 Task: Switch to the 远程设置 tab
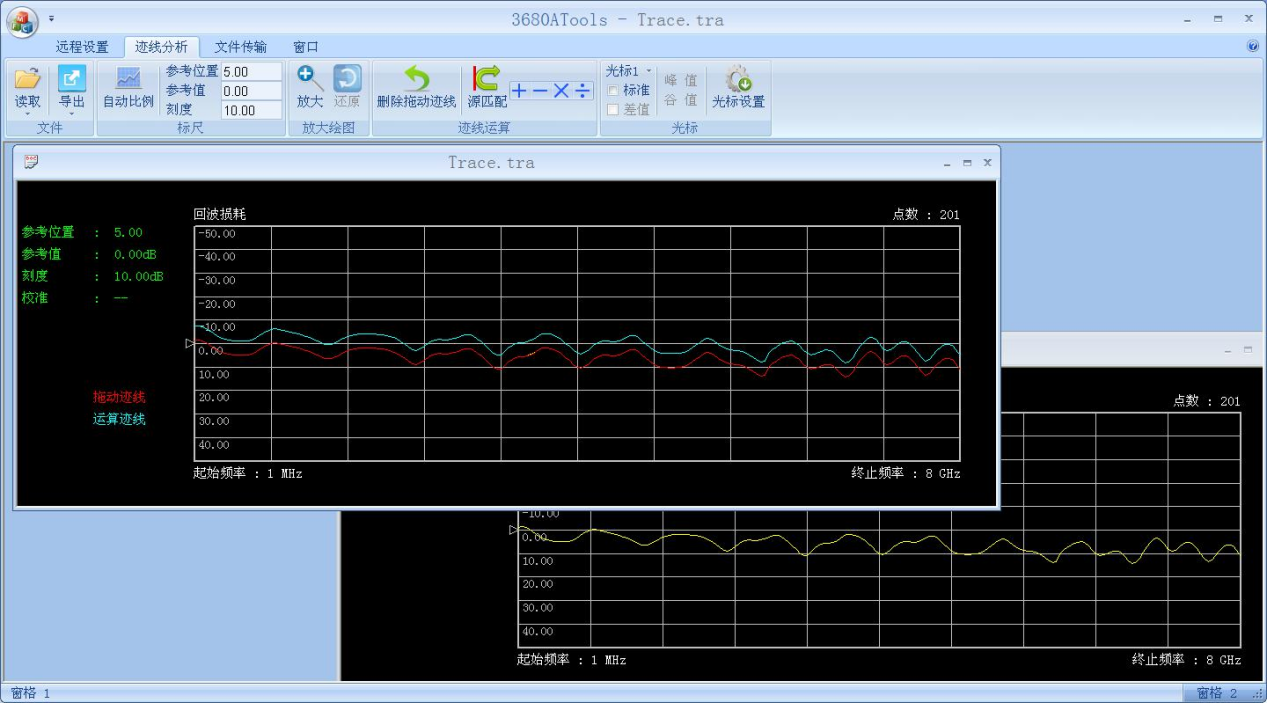(x=82, y=47)
